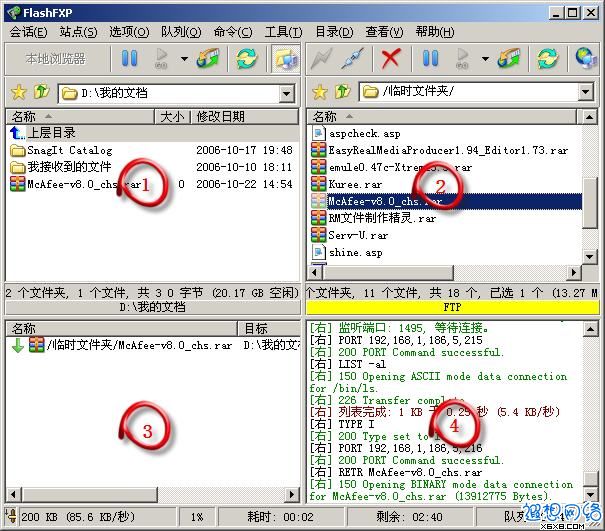This screenshot has height=531, width=605.
Task: Open the 队列(Q) menu
Action: point(181,32)
